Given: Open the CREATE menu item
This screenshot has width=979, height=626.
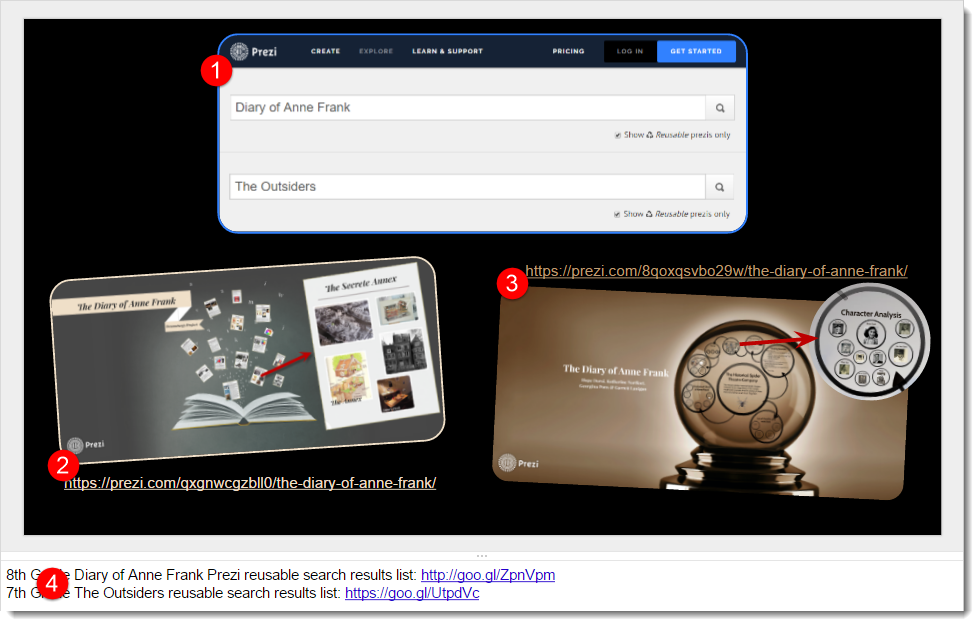Looking at the screenshot, I should coord(325,51).
